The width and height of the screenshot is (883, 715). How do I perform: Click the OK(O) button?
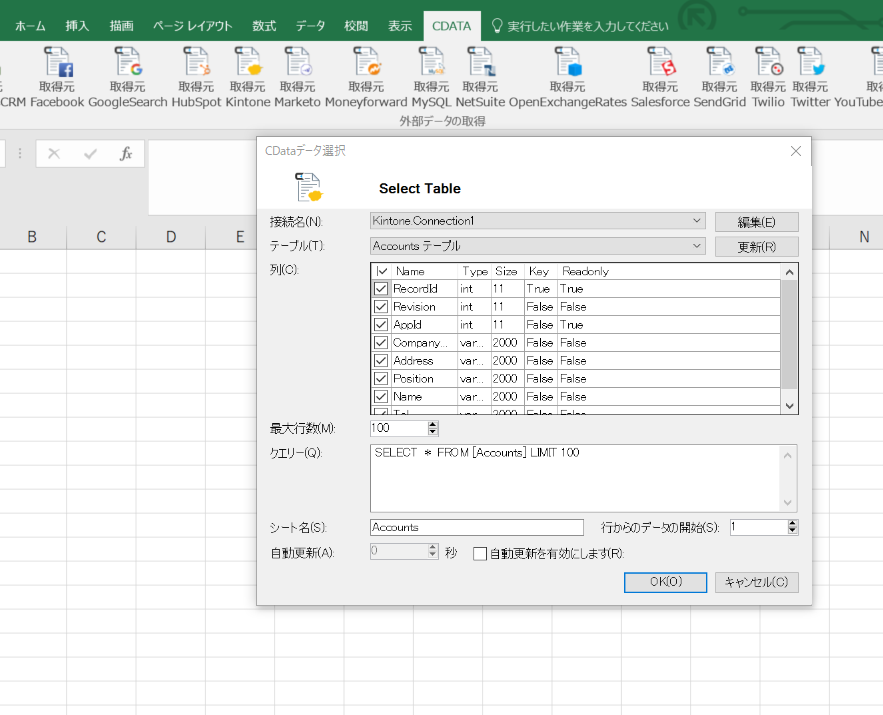tap(665, 582)
